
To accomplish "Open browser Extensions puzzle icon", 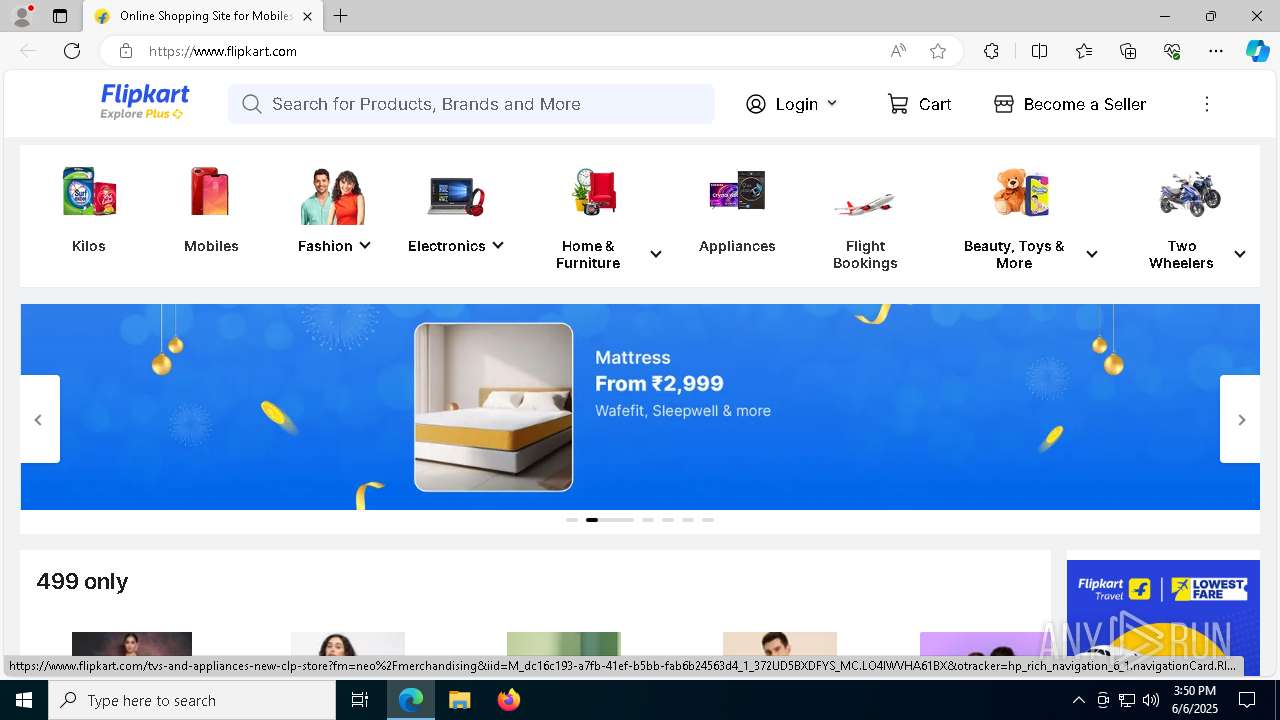I will click(991, 51).
